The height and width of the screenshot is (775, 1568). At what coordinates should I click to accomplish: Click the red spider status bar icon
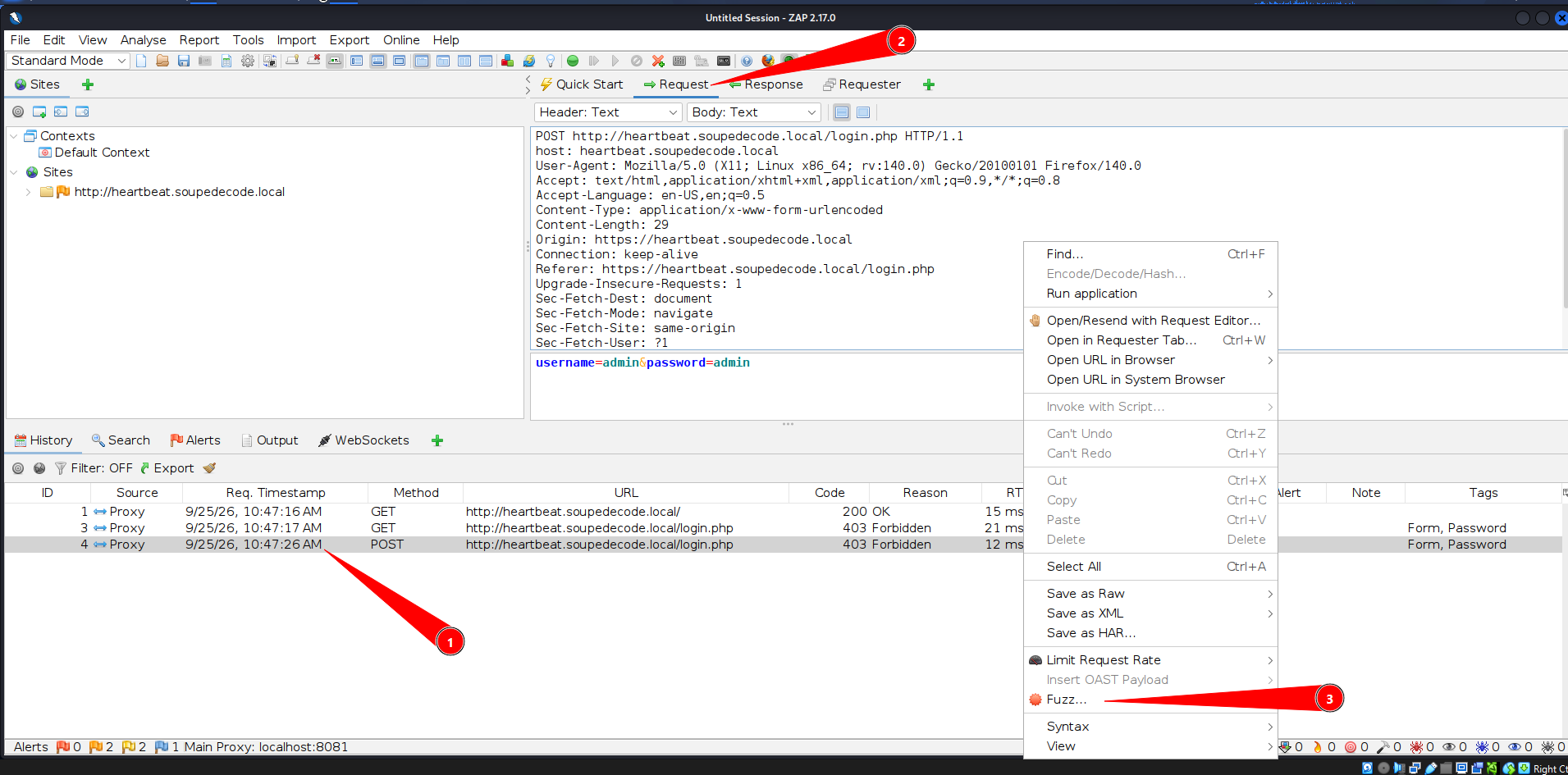[x=1416, y=747]
